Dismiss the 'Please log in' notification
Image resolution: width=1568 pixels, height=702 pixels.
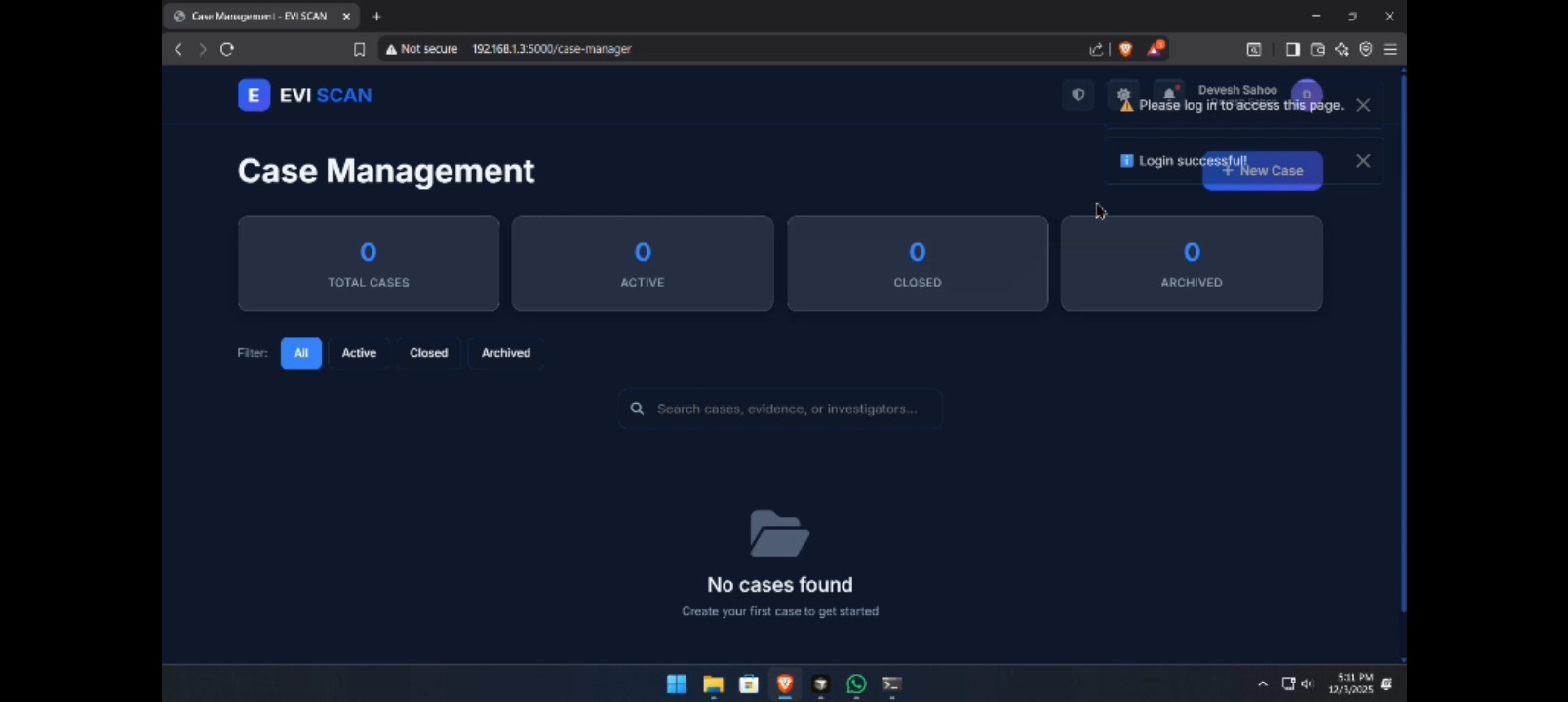pyautogui.click(x=1363, y=105)
